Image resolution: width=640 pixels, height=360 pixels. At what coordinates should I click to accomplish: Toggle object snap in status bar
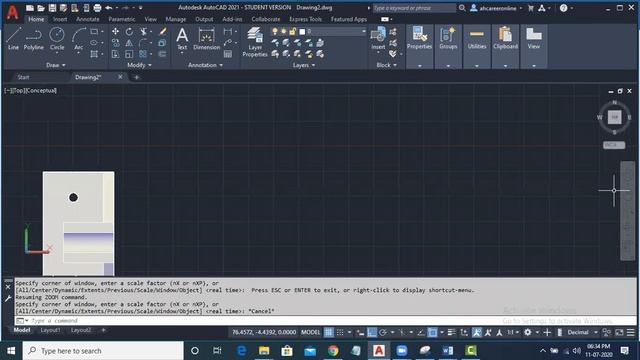tap(432, 333)
